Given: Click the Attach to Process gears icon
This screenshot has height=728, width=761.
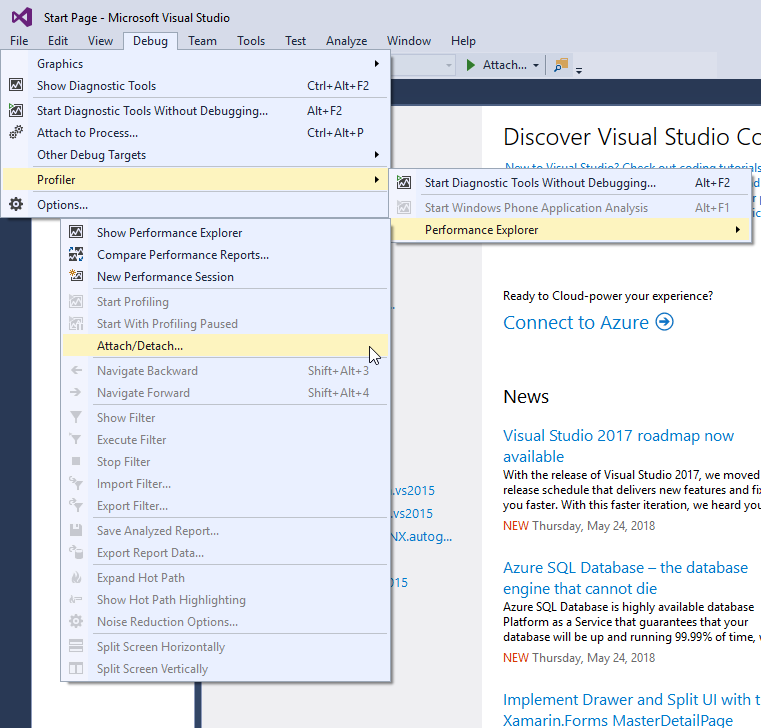Looking at the screenshot, I should (16, 132).
